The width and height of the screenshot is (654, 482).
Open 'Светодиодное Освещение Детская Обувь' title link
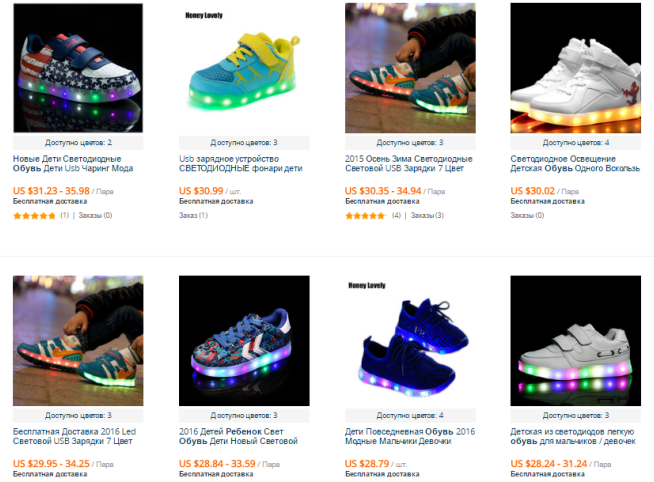tap(575, 163)
